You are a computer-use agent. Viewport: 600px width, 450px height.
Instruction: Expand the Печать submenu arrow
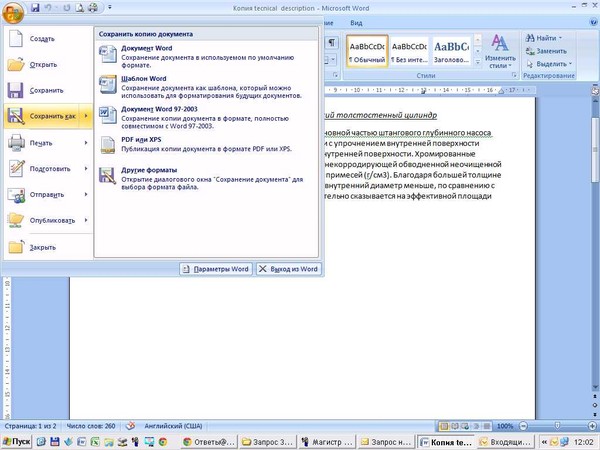pyautogui.click(x=86, y=143)
